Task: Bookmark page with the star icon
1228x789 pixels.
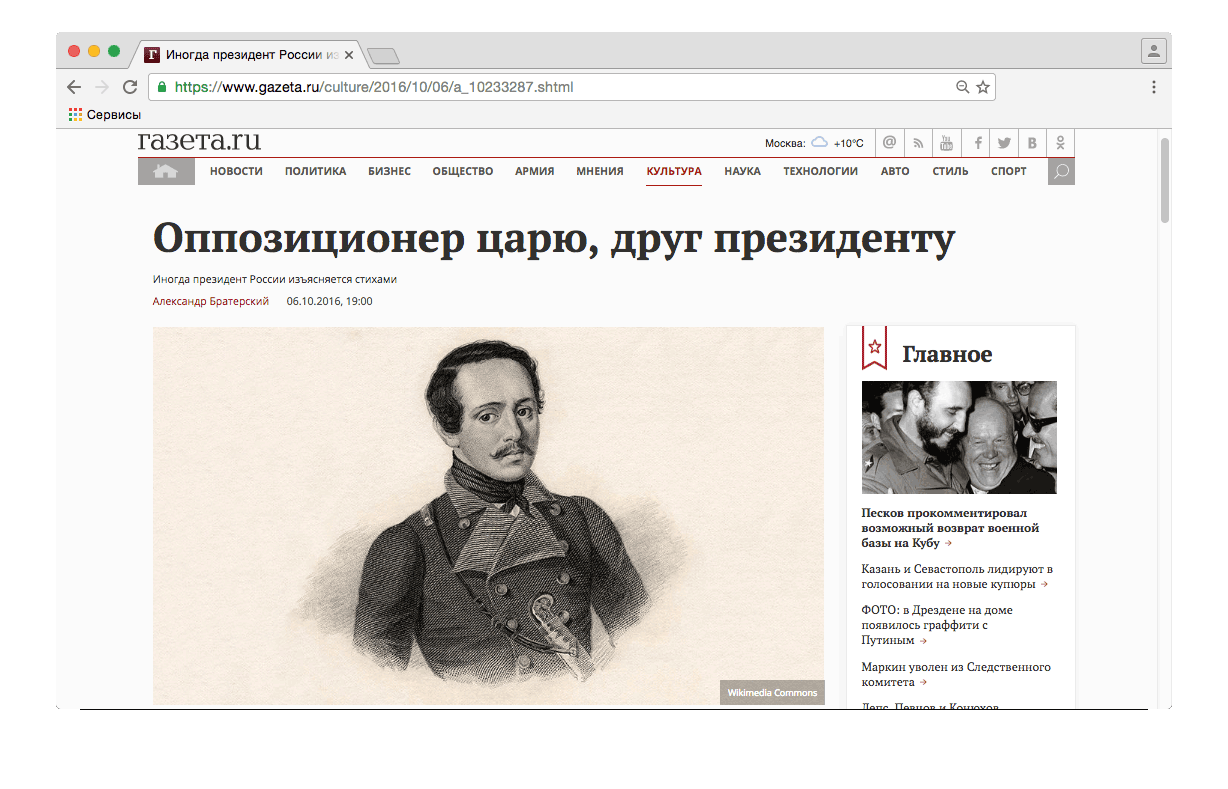Action: [x=983, y=87]
